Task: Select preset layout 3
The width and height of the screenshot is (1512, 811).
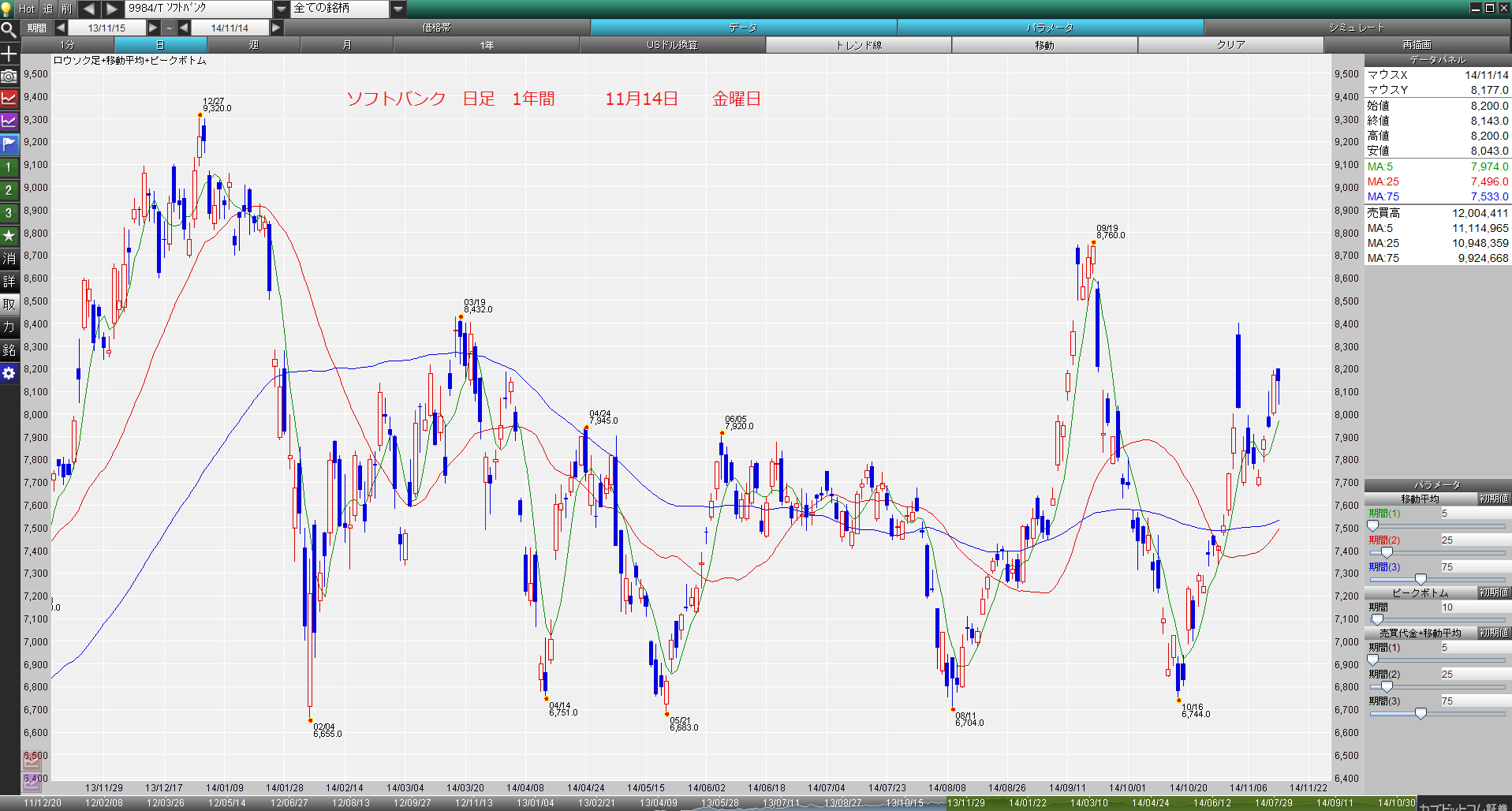Action: point(9,213)
